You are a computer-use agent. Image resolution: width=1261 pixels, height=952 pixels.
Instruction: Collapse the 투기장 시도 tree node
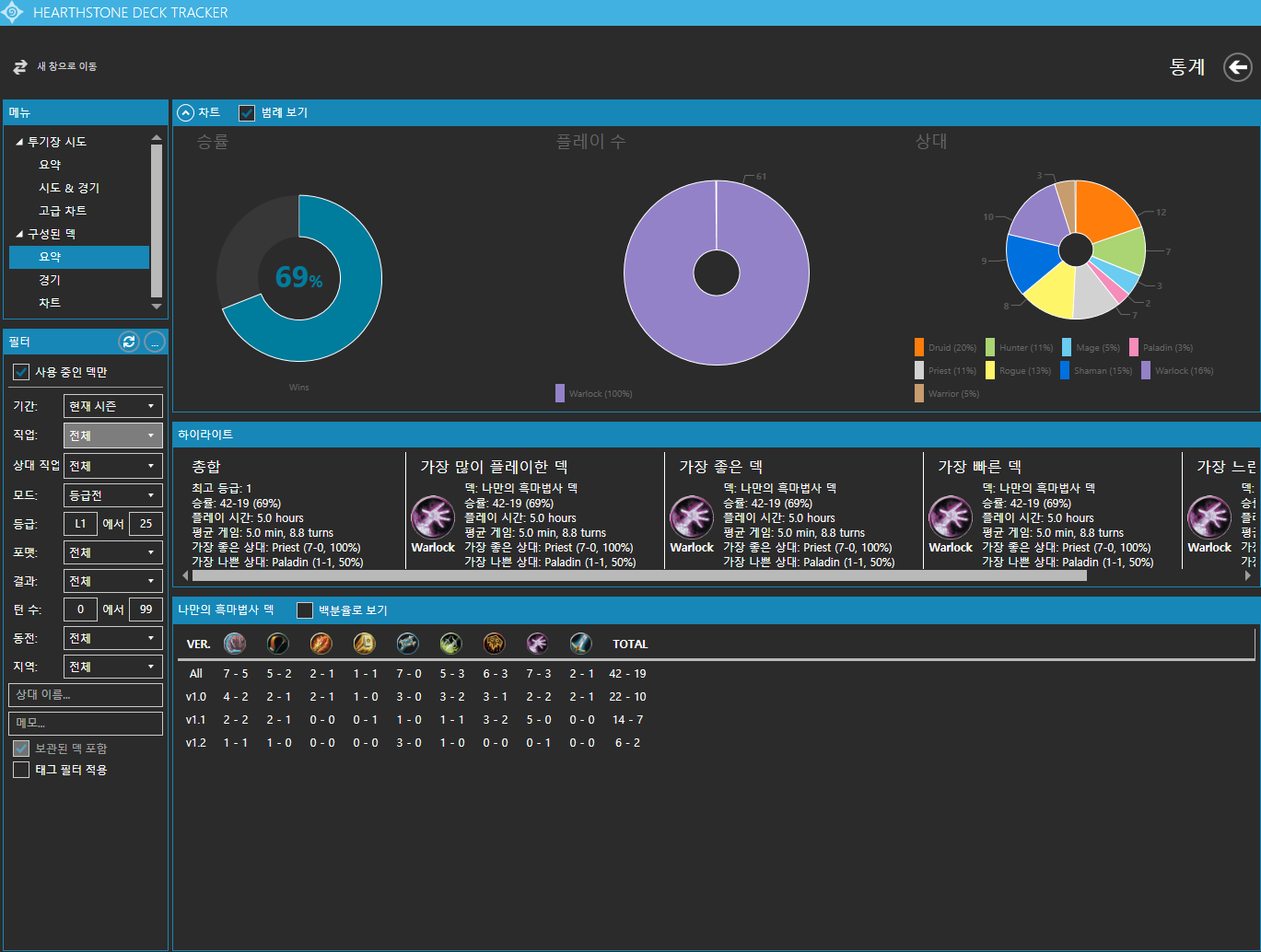click(19, 142)
